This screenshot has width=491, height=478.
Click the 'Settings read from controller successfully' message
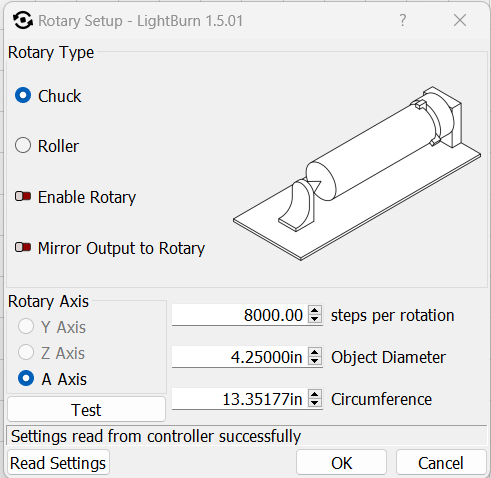(156, 436)
